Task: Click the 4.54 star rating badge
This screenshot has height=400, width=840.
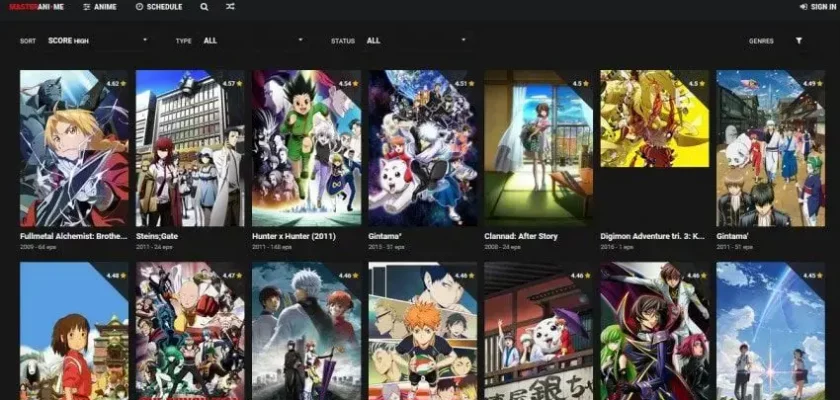Action: 349,84
